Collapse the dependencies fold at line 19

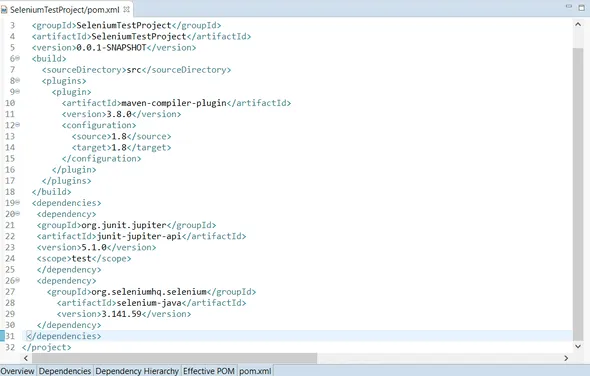click(17, 202)
